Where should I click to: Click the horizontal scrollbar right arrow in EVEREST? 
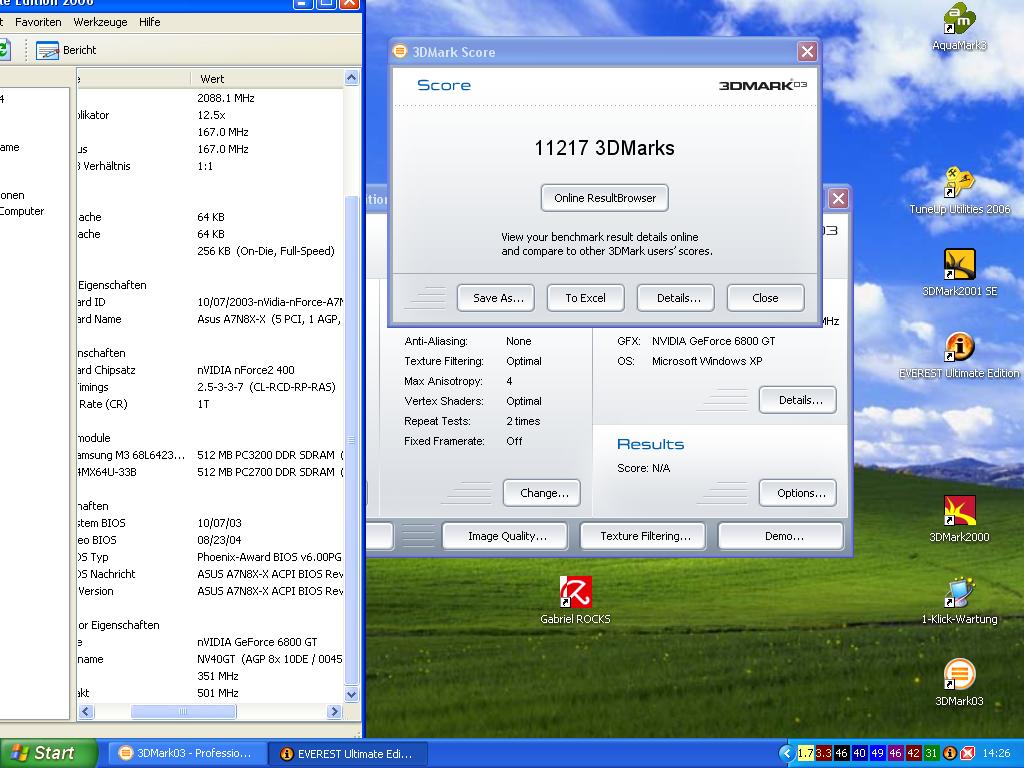[335, 711]
